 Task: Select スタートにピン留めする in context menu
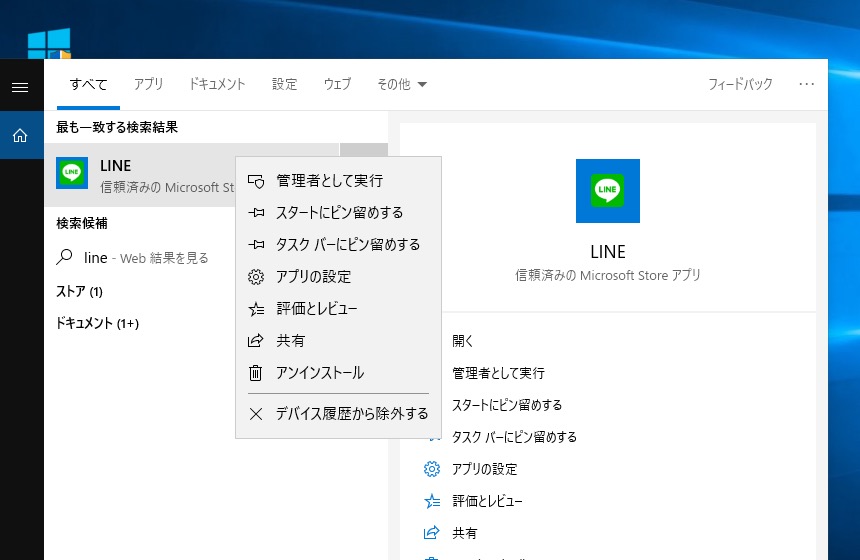pos(340,213)
